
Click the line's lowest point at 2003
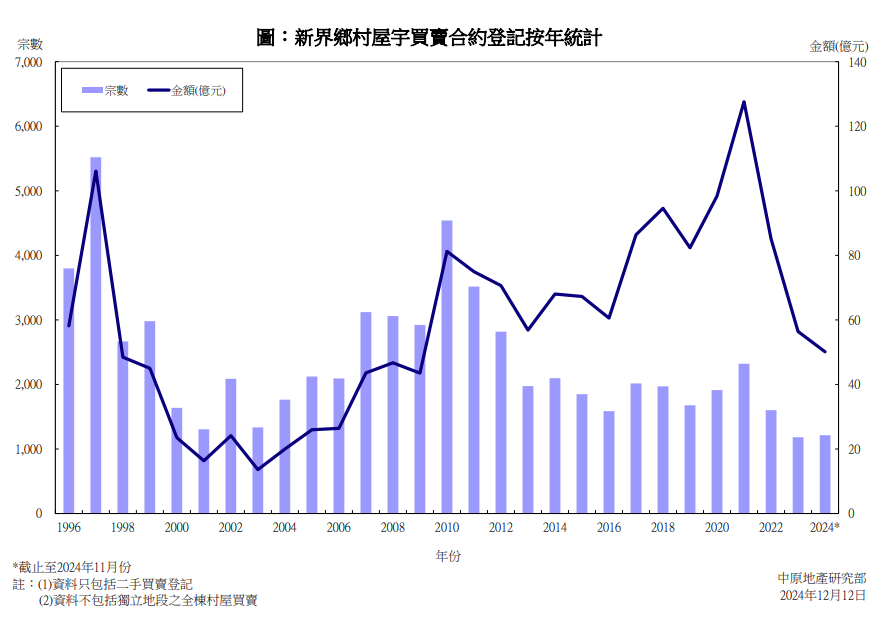pos(258,469)
